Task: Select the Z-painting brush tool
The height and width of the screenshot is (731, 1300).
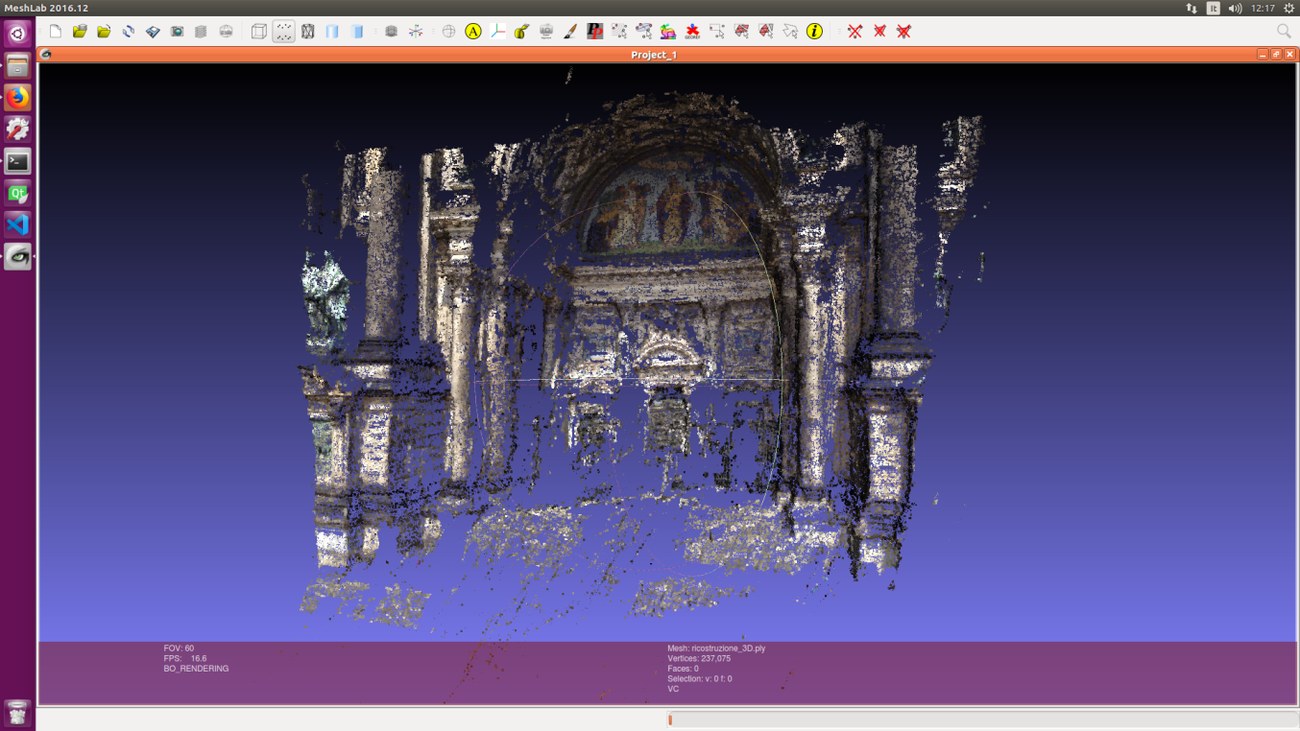Action: pos(570,31)
